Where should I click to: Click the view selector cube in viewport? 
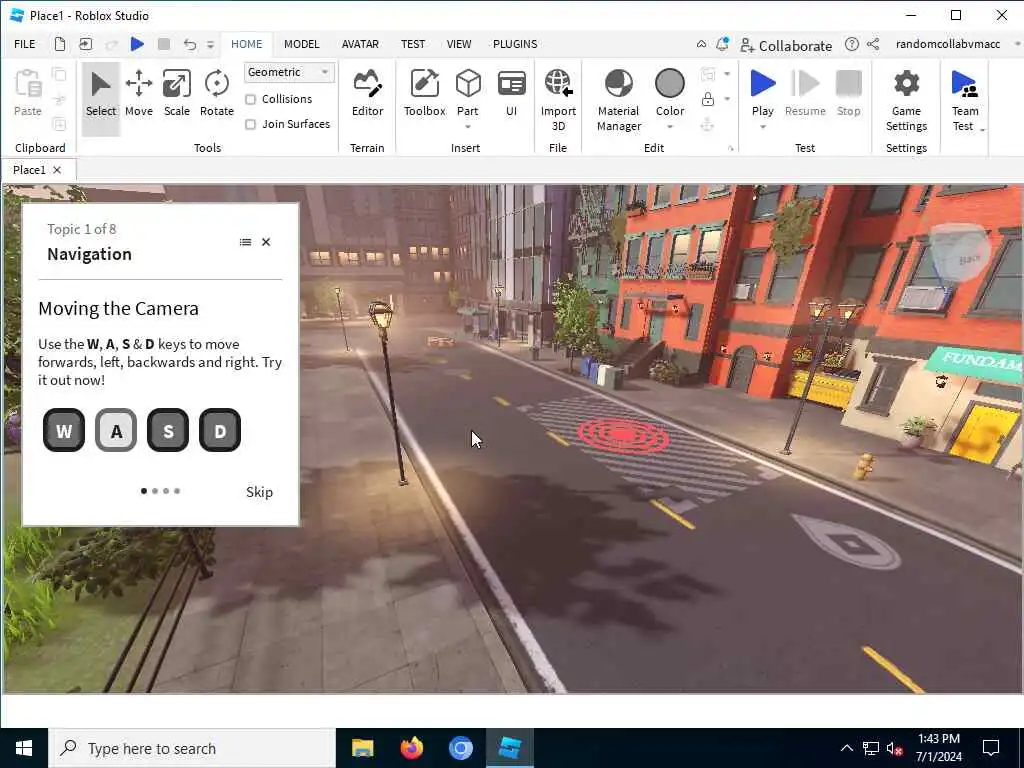coord(959,253)
